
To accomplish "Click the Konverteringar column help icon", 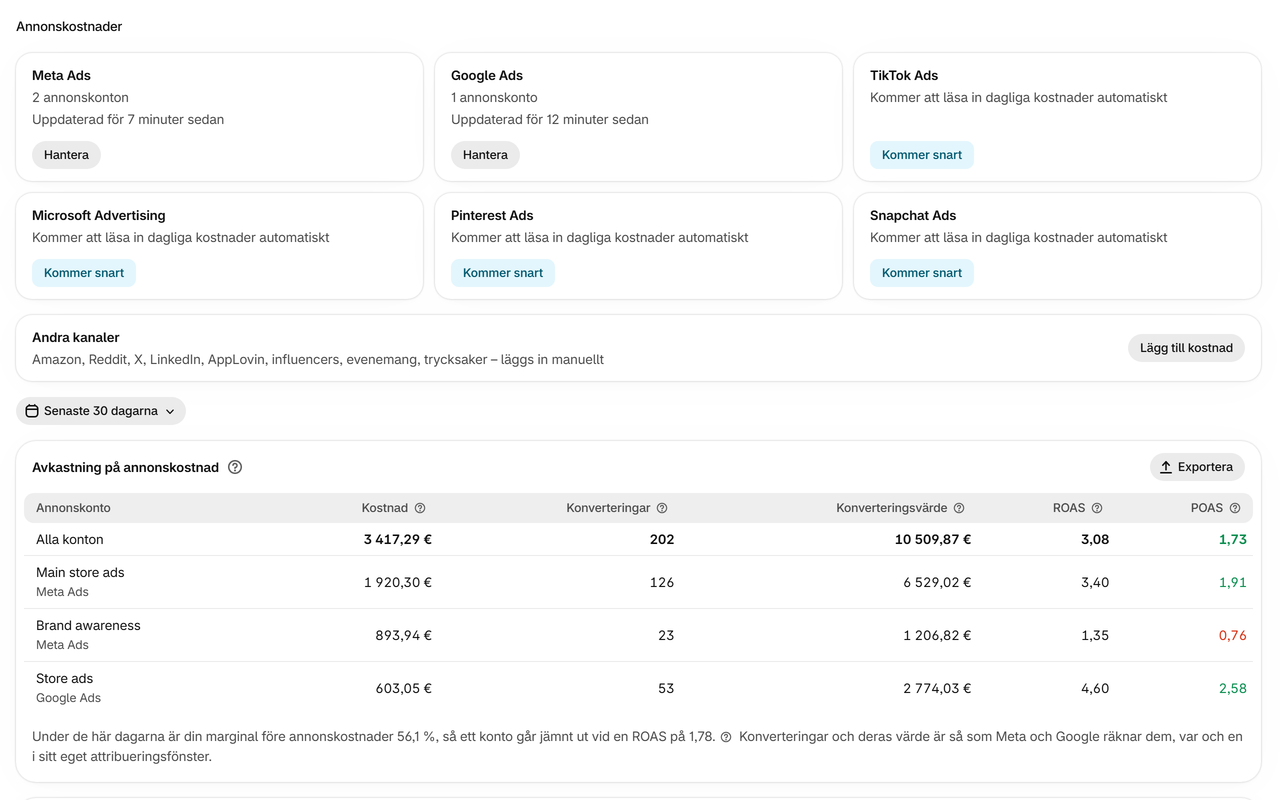I will click(x=662, y=508).
